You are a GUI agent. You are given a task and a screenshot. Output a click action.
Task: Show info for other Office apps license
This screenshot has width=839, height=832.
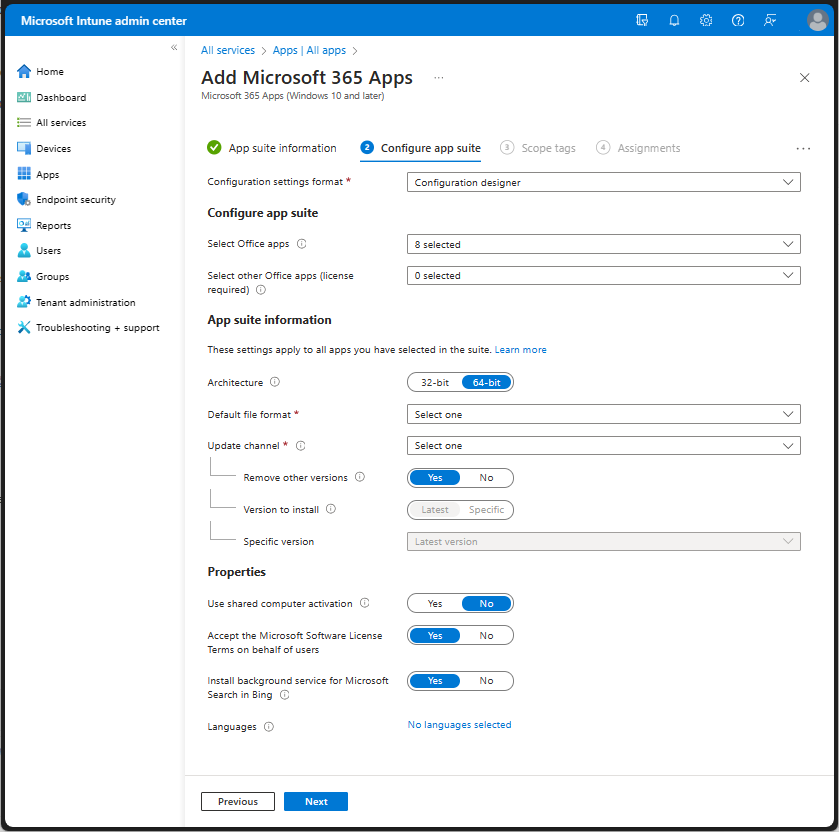coord(261,289)
